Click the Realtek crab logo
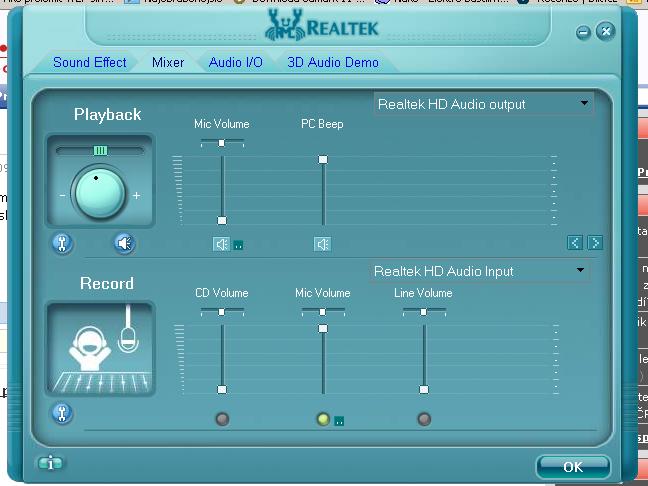648x486 pixels. tap(285, 26)
